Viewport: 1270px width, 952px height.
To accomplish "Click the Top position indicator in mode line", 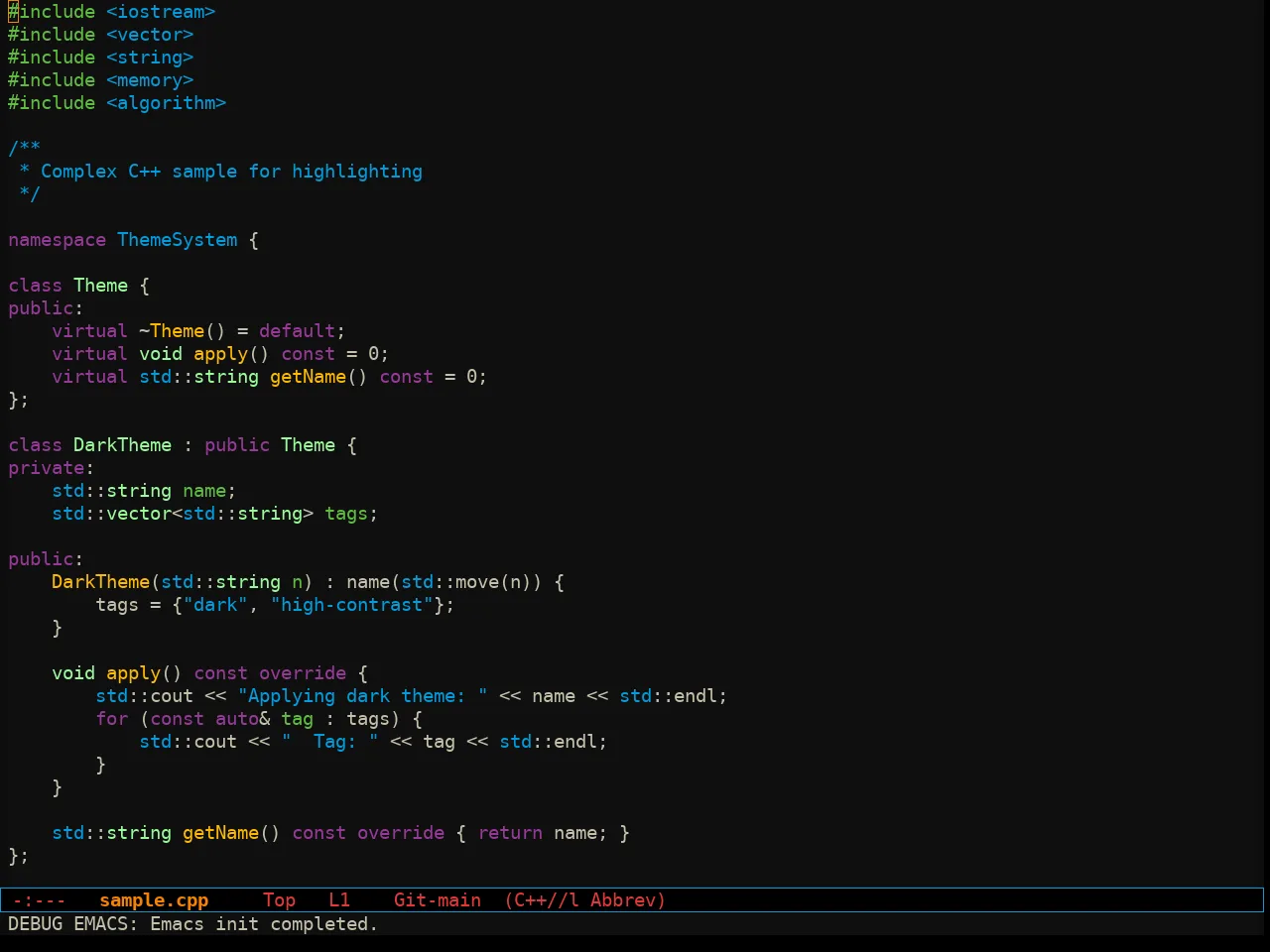I will click(x=279, y=900).
